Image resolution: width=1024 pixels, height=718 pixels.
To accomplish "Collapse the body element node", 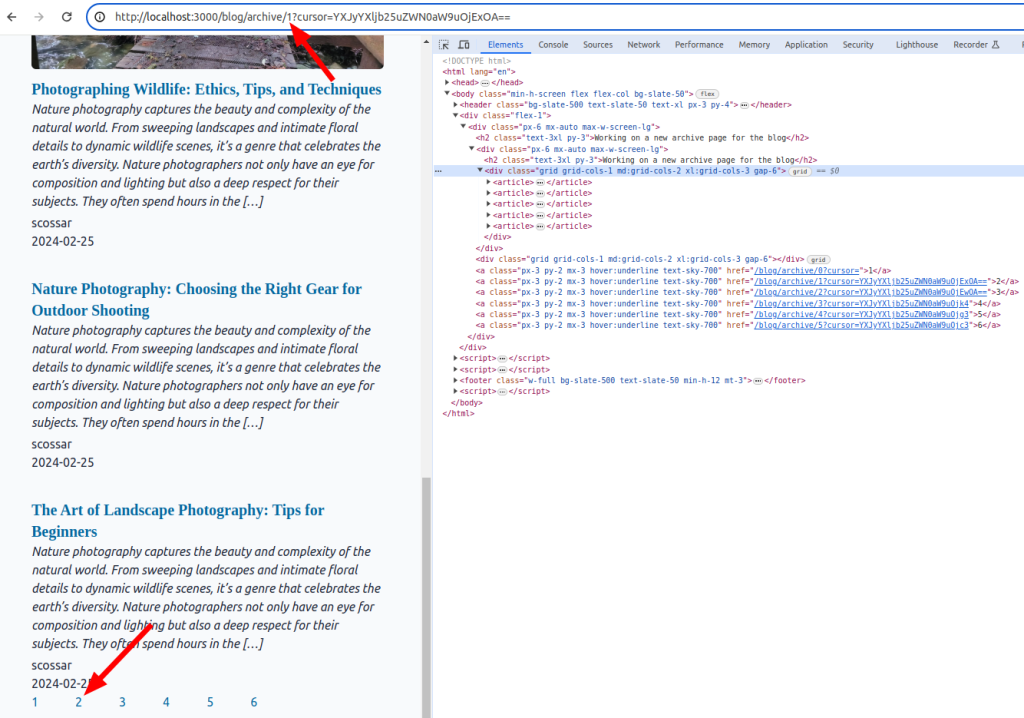I will 447,94.
